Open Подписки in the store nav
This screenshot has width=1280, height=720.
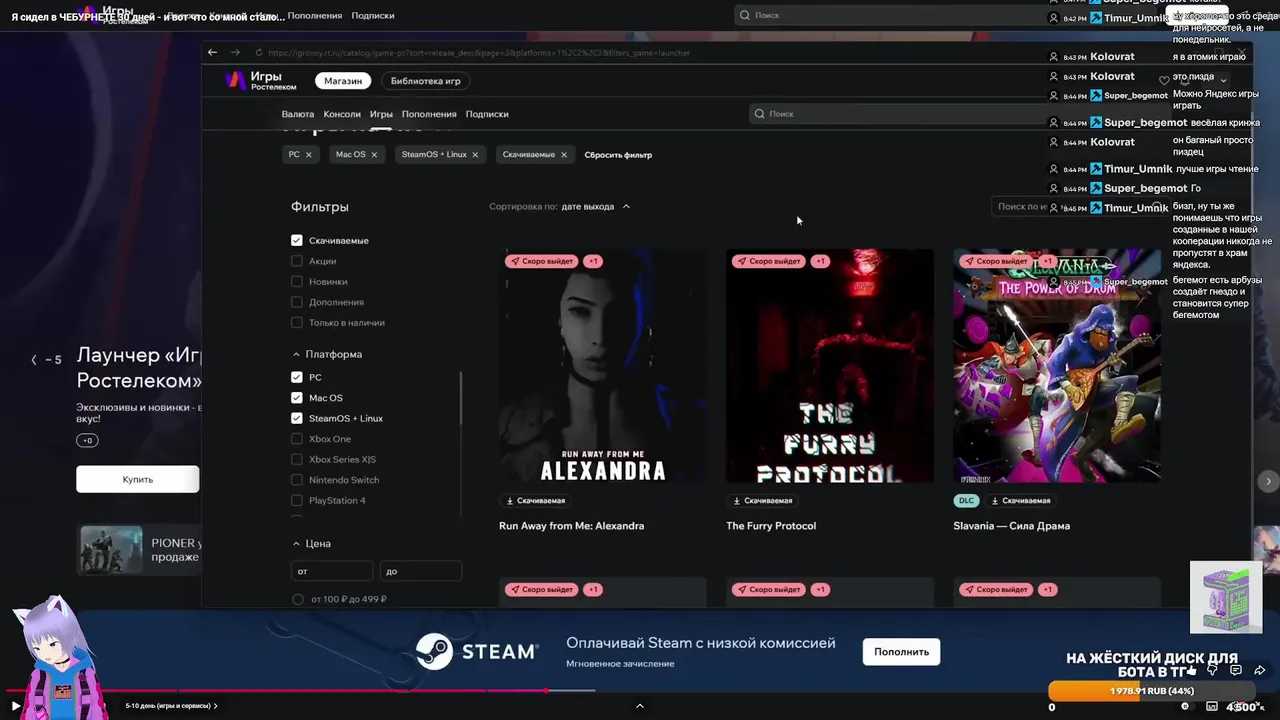[x=487, y=114]
